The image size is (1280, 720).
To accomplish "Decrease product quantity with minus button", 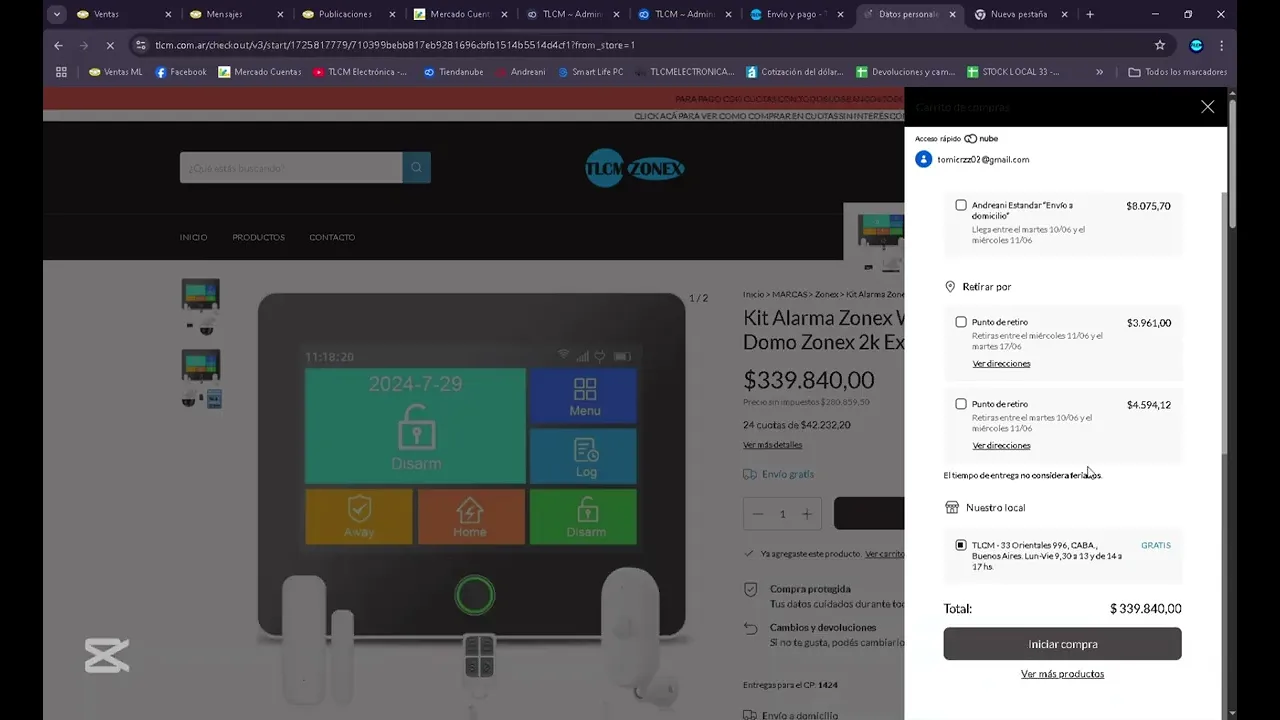I will tap(757, 514).
